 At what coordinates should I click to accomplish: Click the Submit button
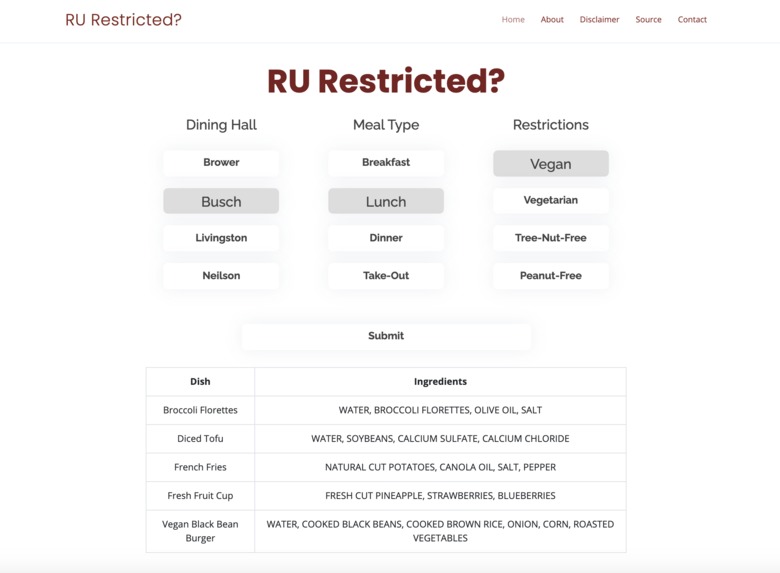pyautogui.click(x=386, y=336)
